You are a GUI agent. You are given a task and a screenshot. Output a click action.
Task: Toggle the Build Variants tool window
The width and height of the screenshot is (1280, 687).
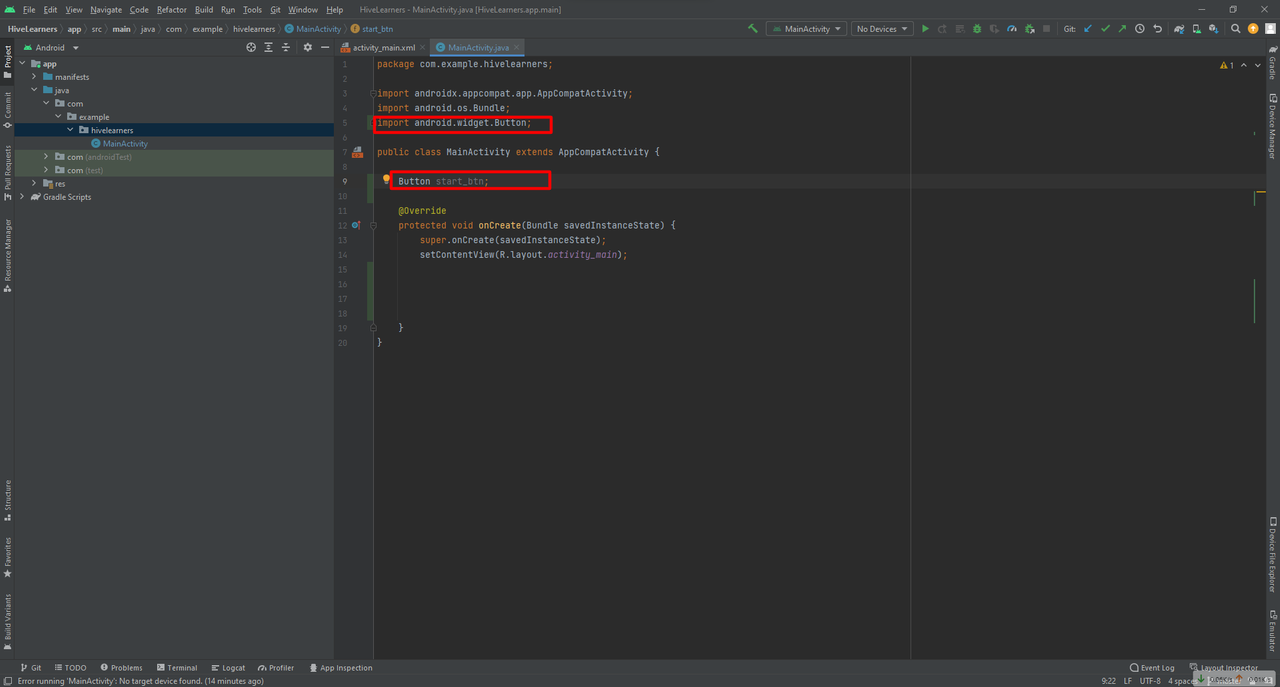tap(7, 621)
